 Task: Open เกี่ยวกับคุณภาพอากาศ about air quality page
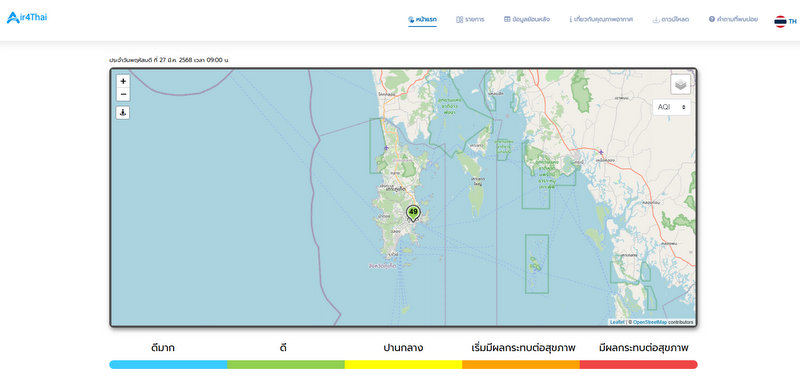pyautogui.click(x=601, y=19)
